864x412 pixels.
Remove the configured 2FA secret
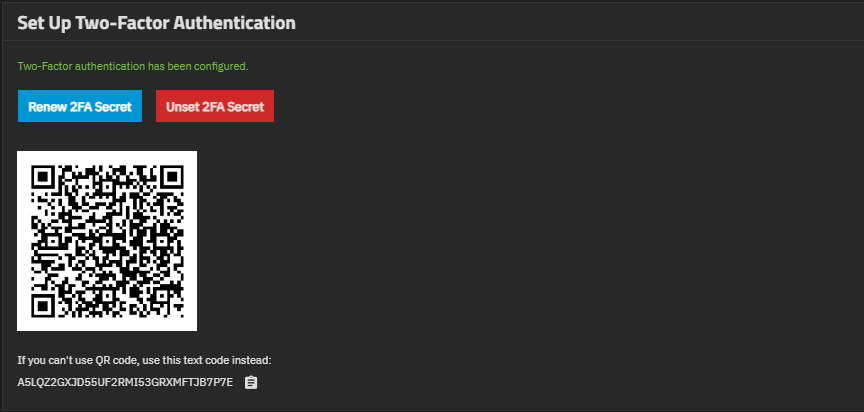(x=215, y=106)
